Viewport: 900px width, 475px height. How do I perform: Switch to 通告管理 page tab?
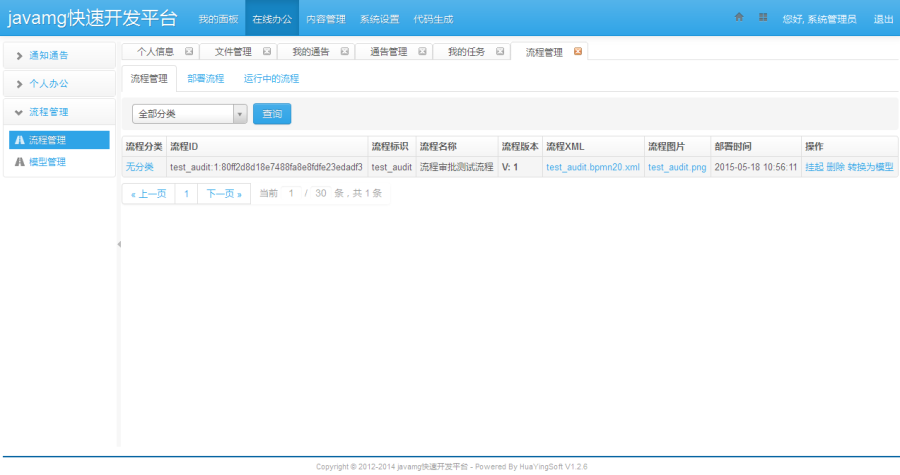coord(389,52)
